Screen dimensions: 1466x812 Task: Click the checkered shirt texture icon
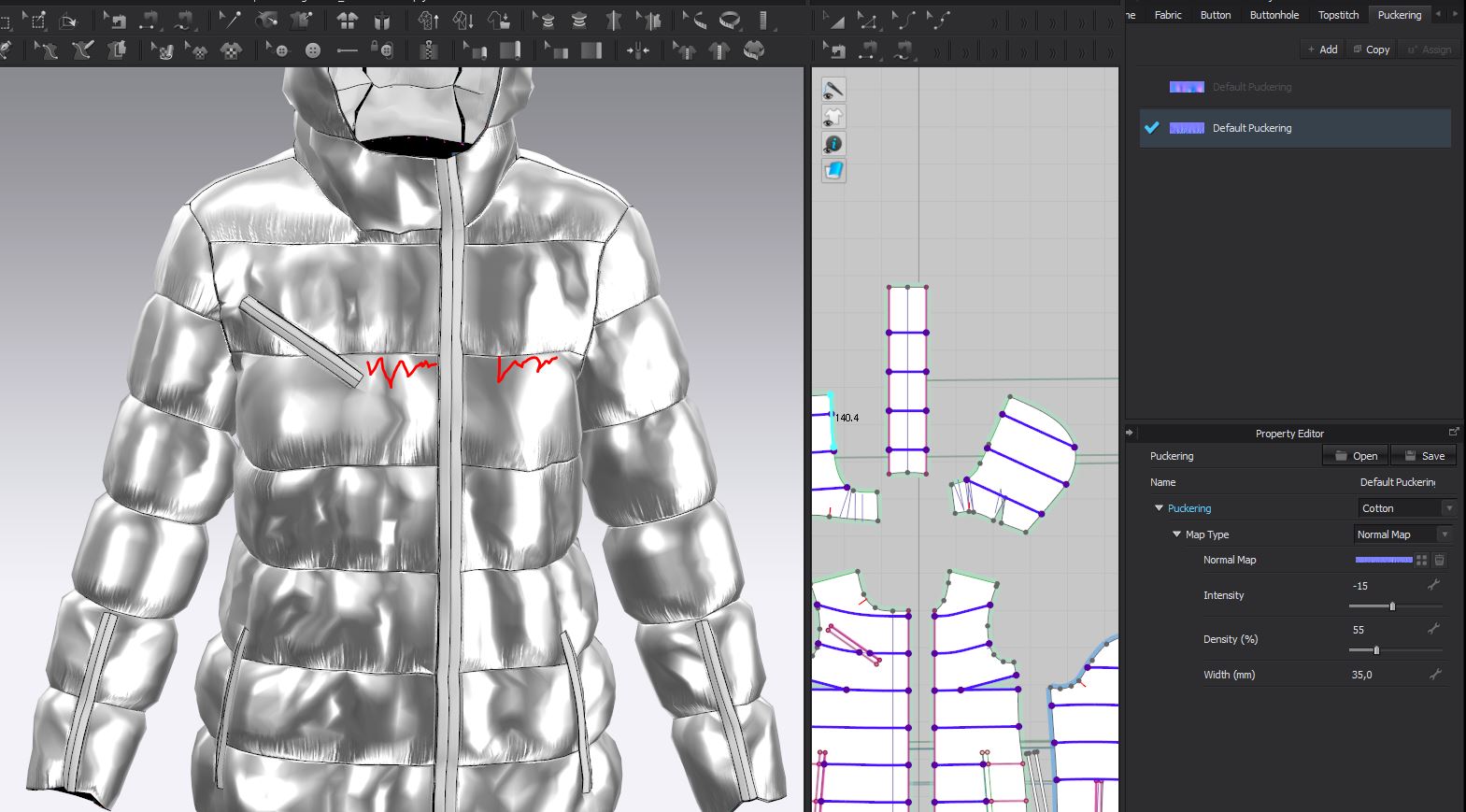coord(231,50)
